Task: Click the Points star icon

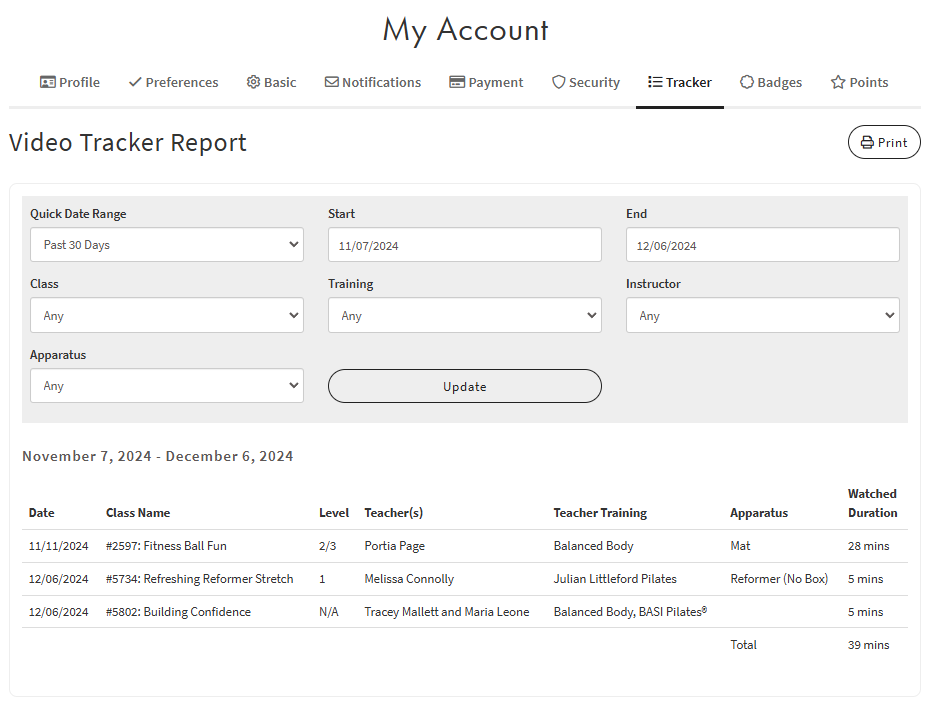Action: point(838,82)
